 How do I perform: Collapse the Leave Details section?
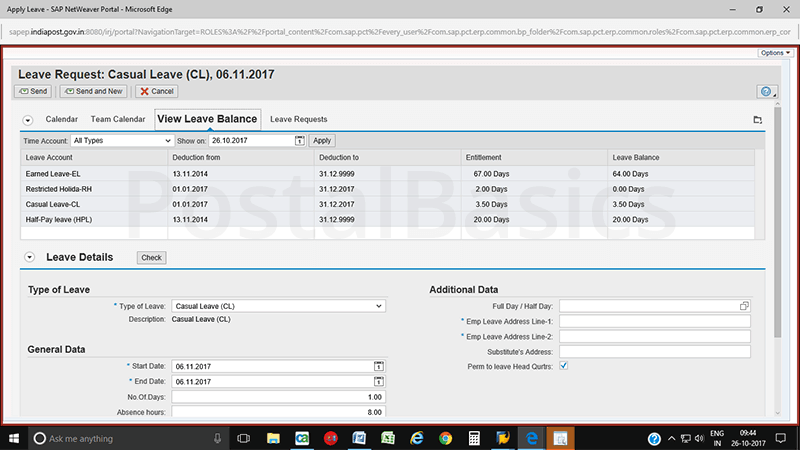(29, 257)
